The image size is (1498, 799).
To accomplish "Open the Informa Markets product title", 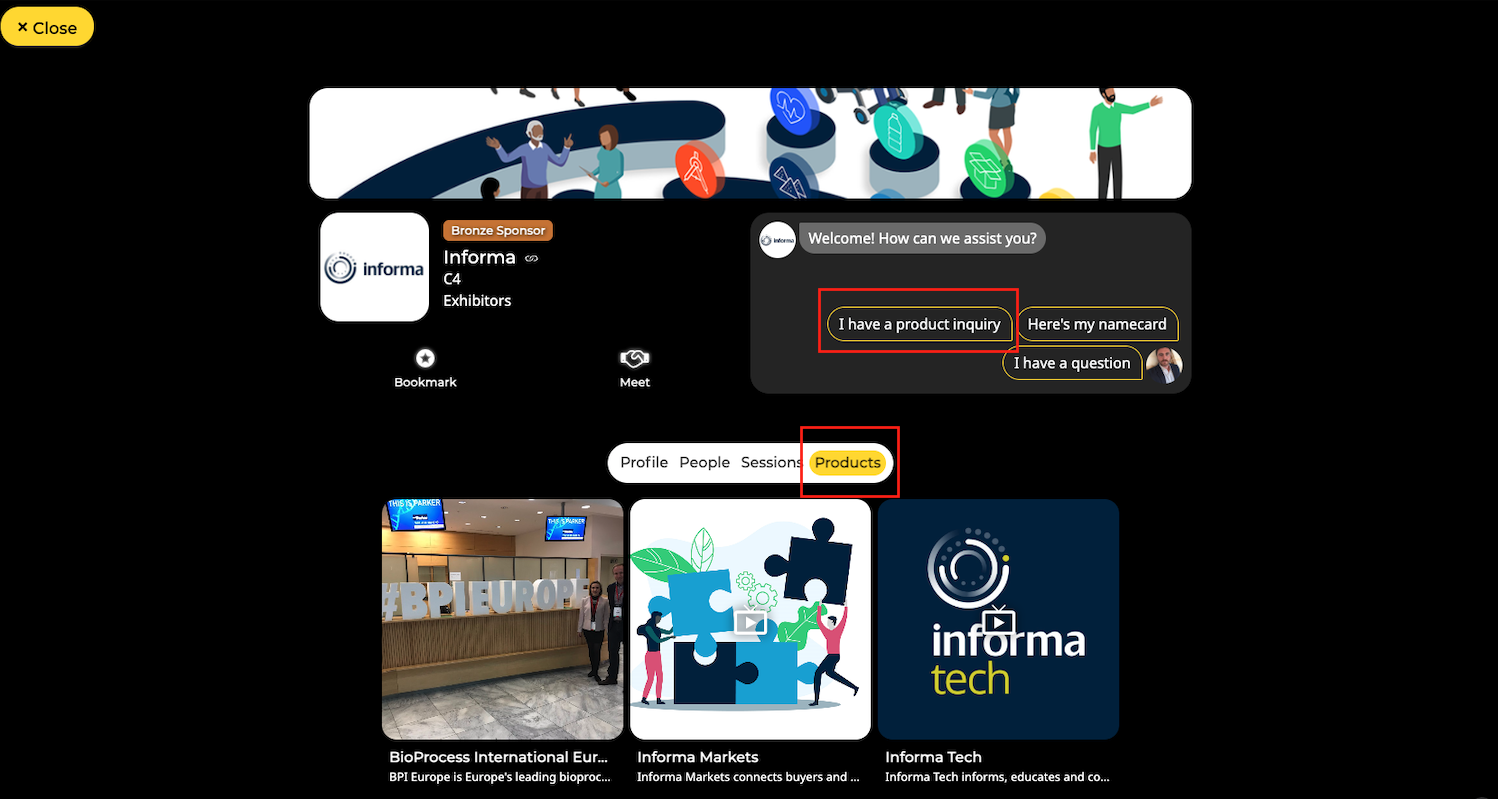I will (697, 757).
